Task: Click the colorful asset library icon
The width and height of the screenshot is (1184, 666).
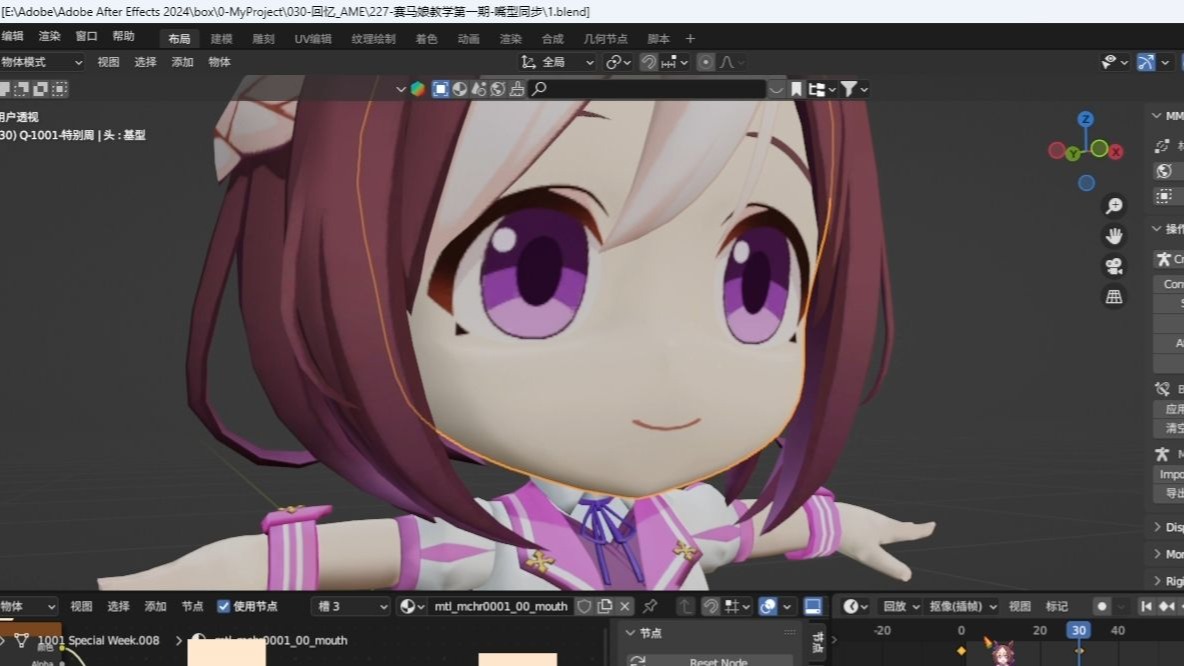Action: [x=418, y=89]
